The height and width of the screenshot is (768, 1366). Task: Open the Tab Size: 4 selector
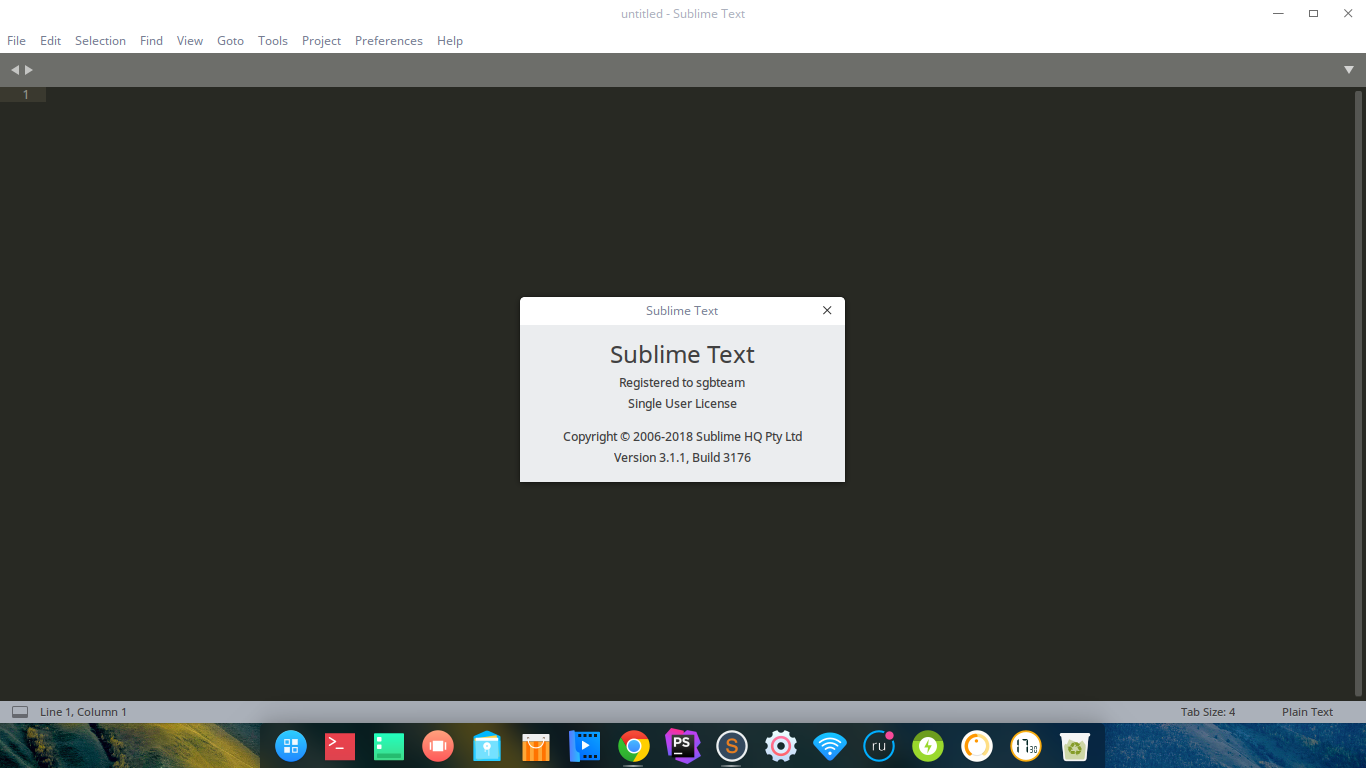1208,712
